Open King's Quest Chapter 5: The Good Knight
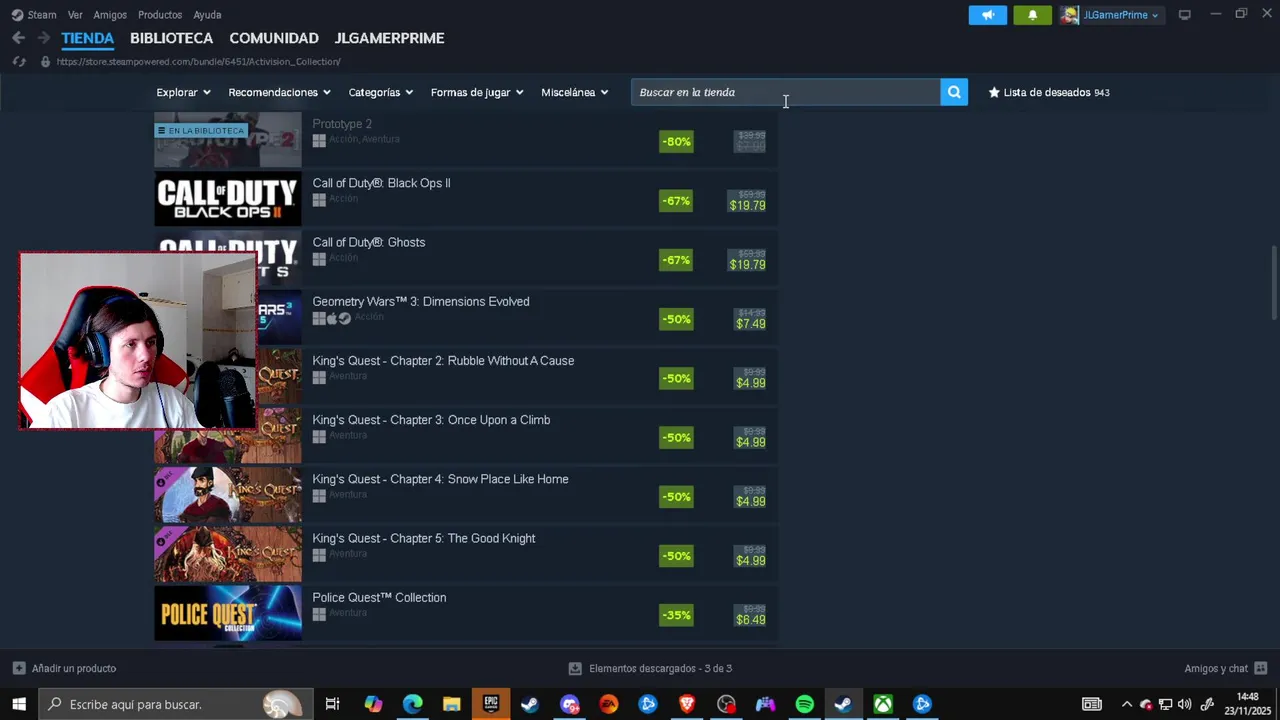The image size is (1280, 720). [x=423, y=538]
